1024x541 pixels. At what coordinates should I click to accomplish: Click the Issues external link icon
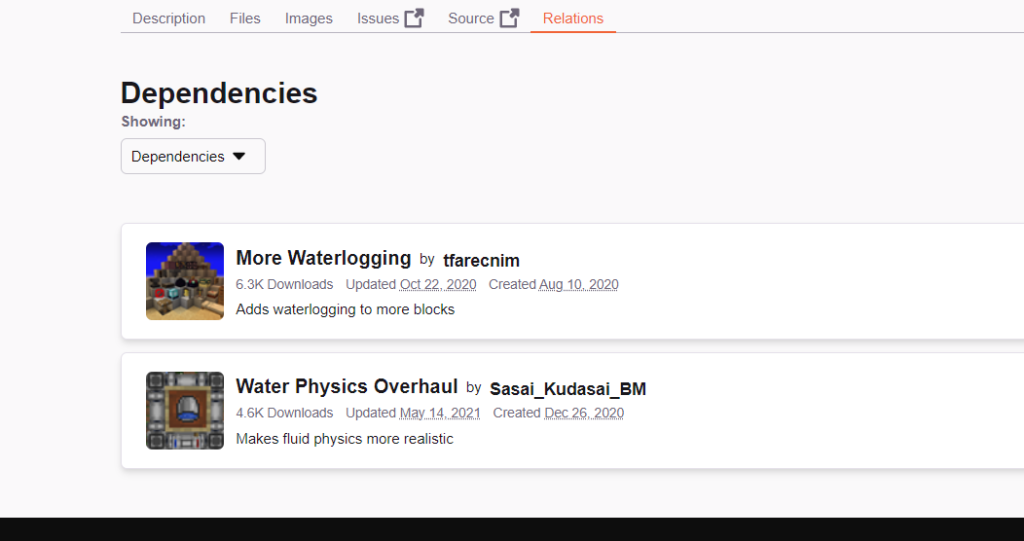(x=414, y=18)
